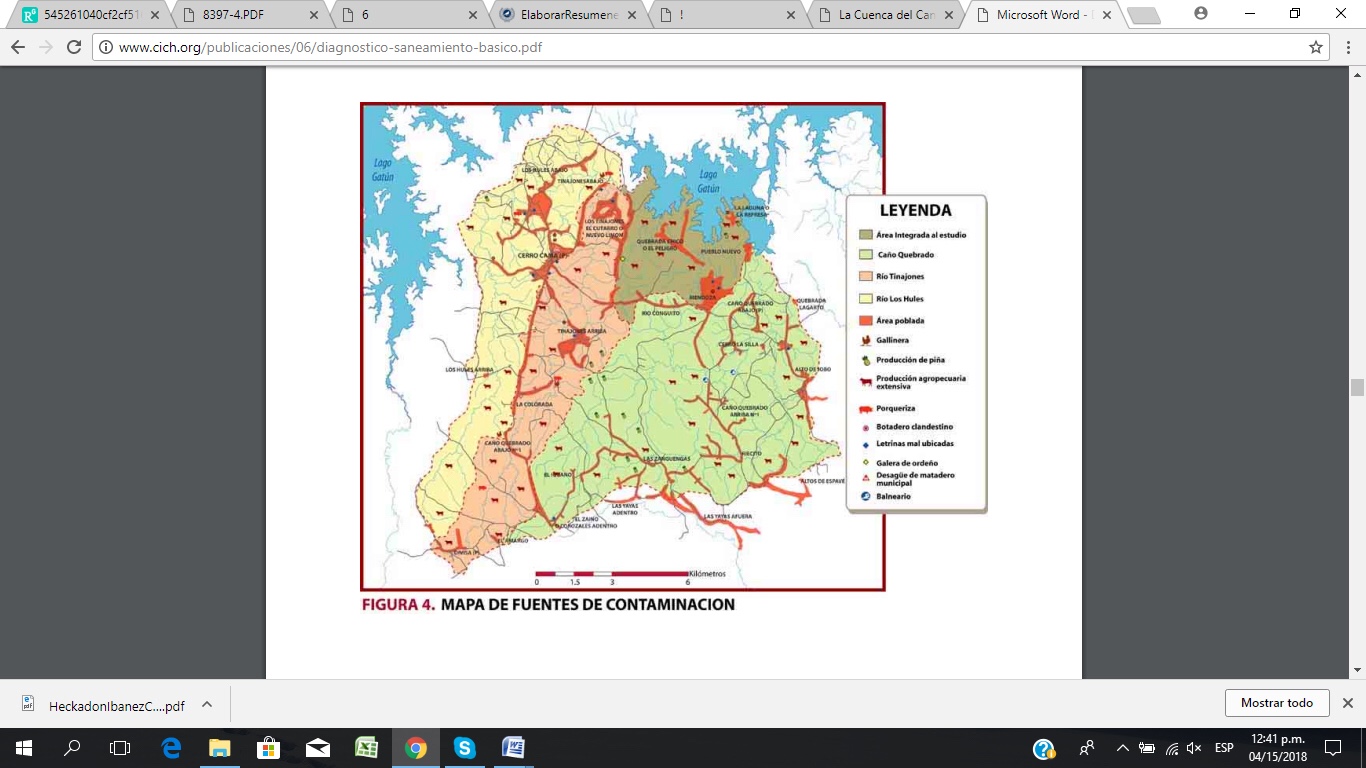Screen dimensions: 1366x768
Task: Click the Mostrar todo downloads button
Action: click(x=1276, y=703)
